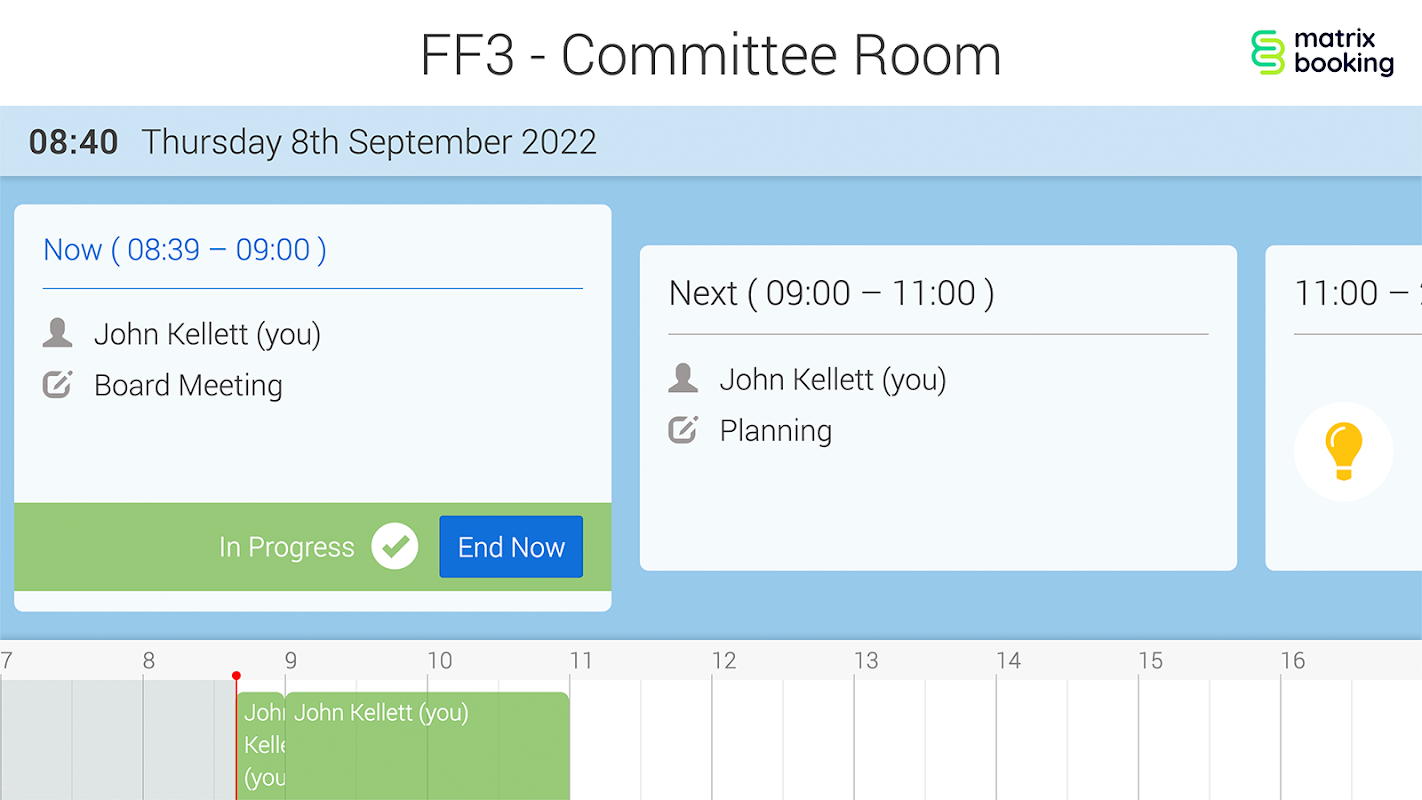This screenshot has width=1422, height=800.
Task: Click the 16 hour label on the timeline
Action: (x=1293, y=661)
